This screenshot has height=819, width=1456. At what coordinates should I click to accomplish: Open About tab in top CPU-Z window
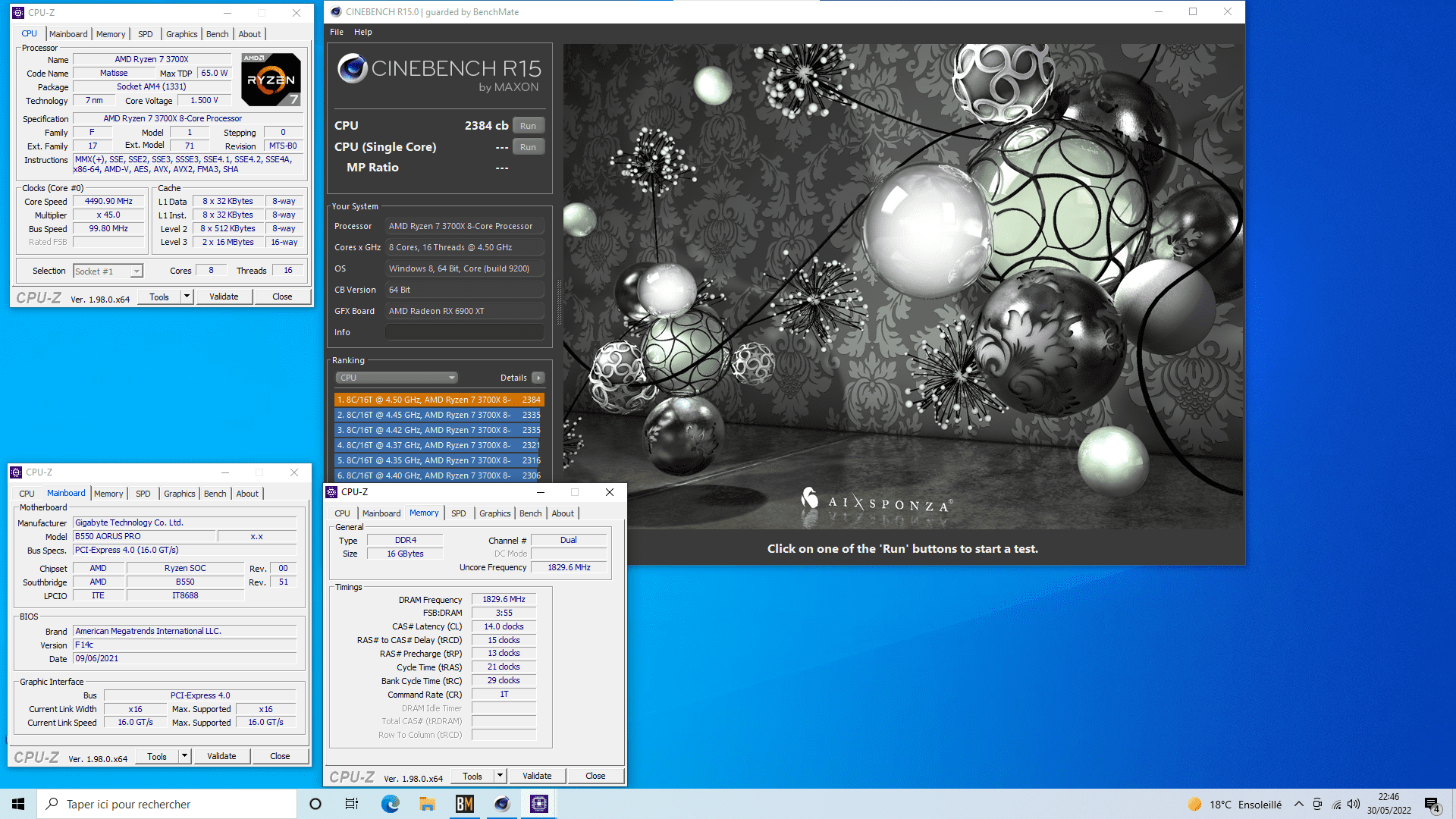point(249,34)
